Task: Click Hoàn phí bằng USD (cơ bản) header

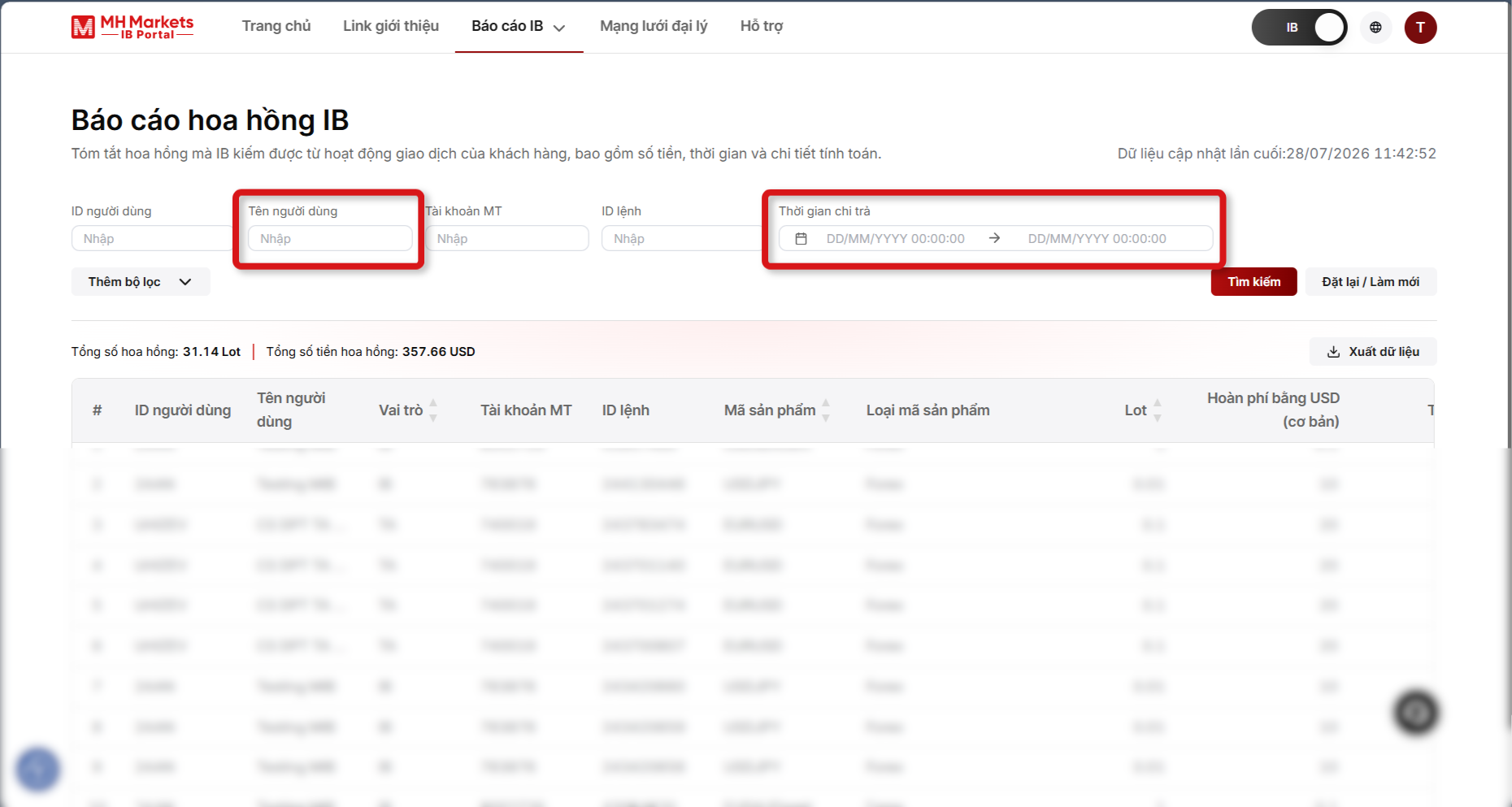Action: 1273,410
